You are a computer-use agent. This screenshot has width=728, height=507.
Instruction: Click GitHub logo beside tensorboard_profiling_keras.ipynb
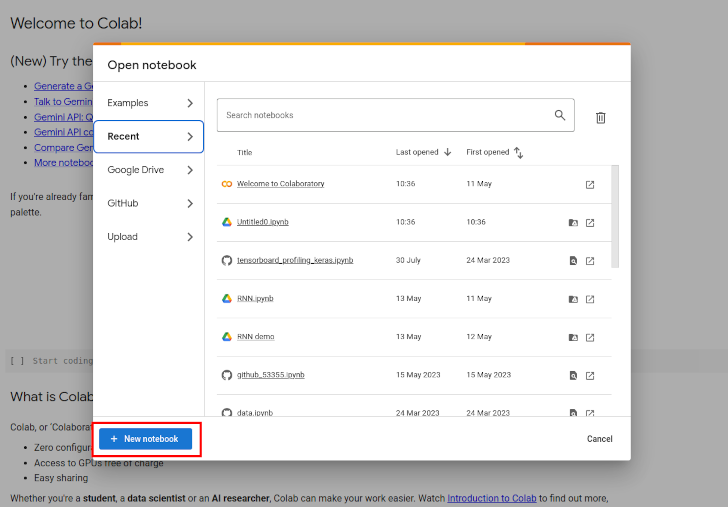click(227, 260)
